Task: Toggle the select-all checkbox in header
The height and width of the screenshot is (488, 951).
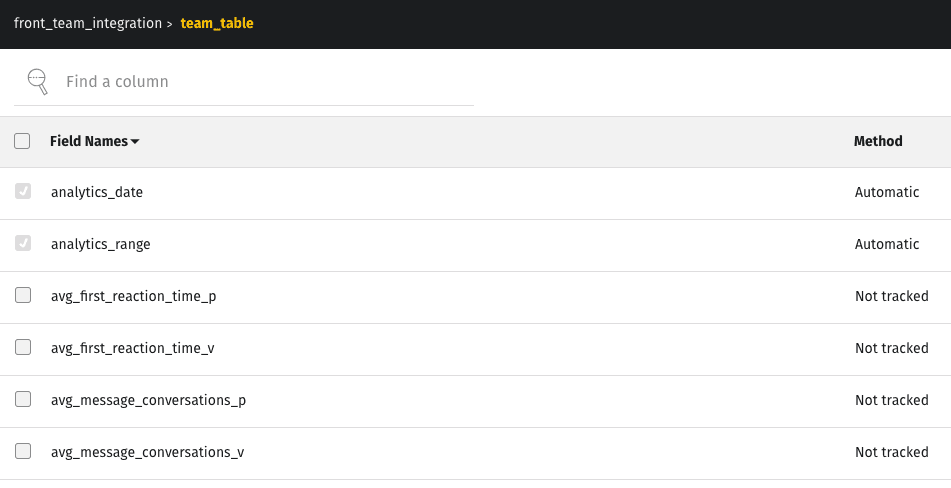Action: tap(22, 141)
